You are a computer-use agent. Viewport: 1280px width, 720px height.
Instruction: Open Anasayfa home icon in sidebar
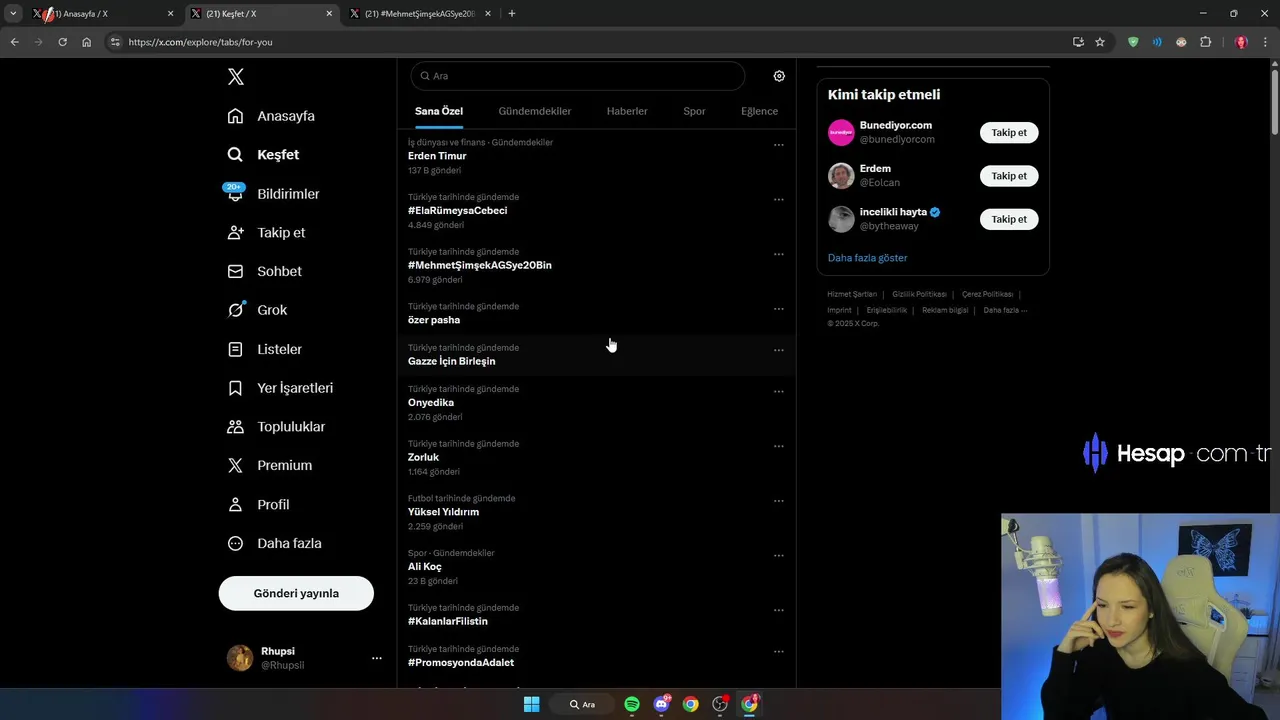(235, 116)
